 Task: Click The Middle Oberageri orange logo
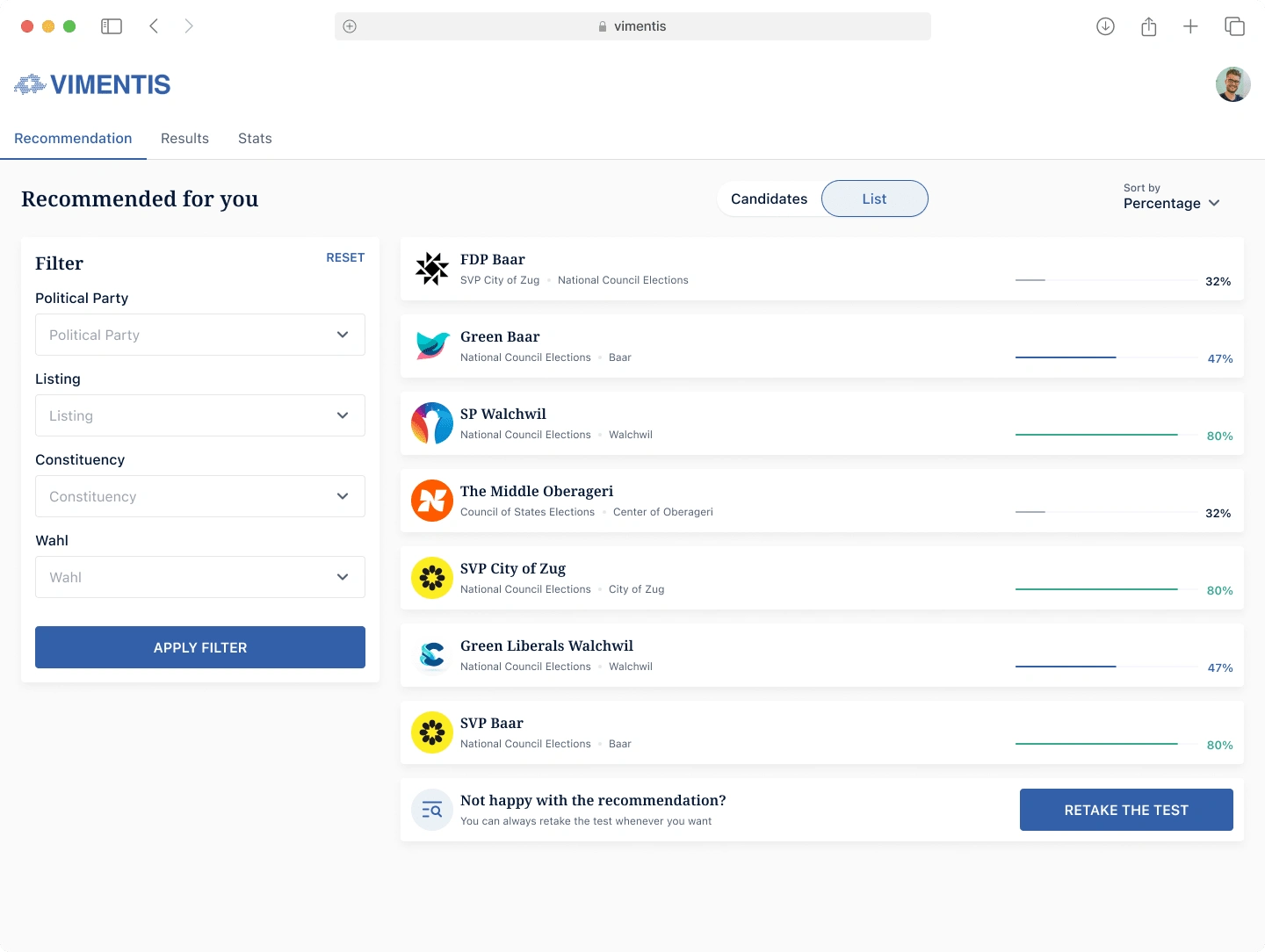[x=432, y=501]
